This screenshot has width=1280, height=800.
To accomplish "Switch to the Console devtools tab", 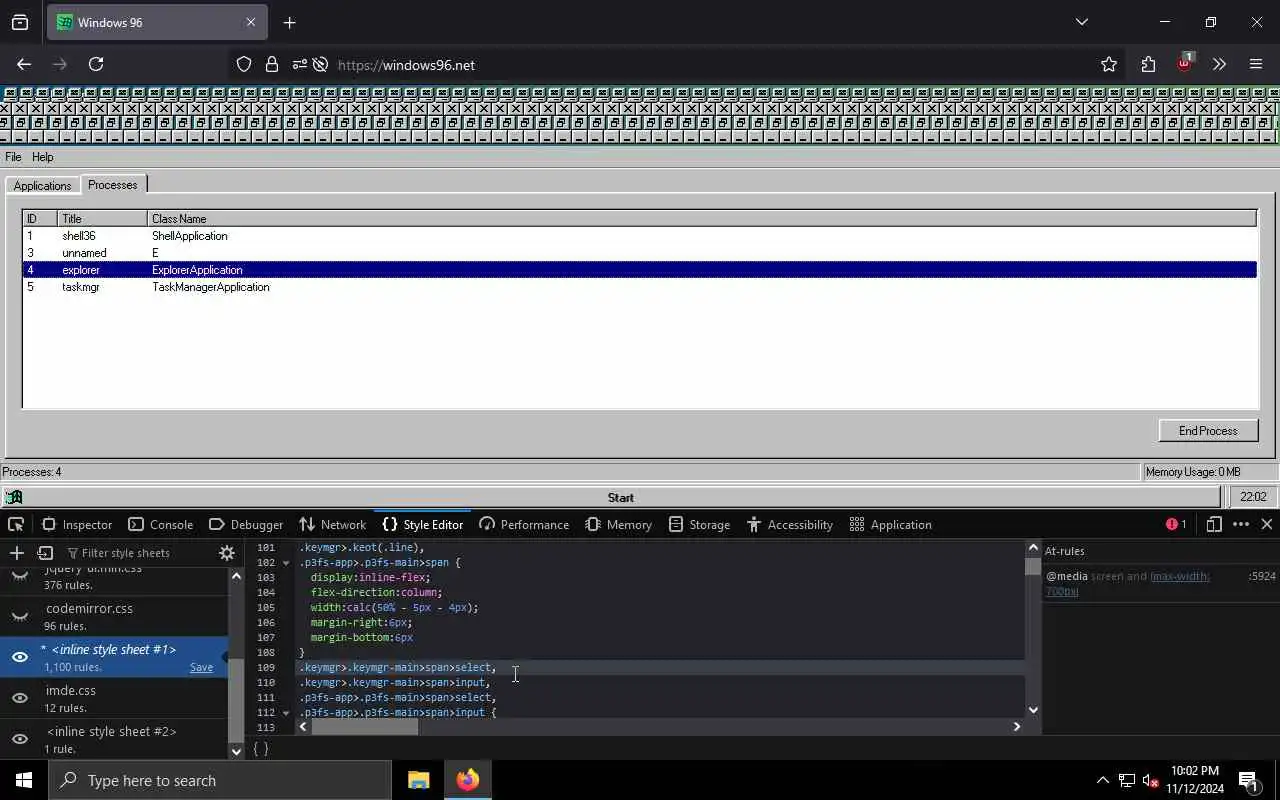I will pos(161,524).
